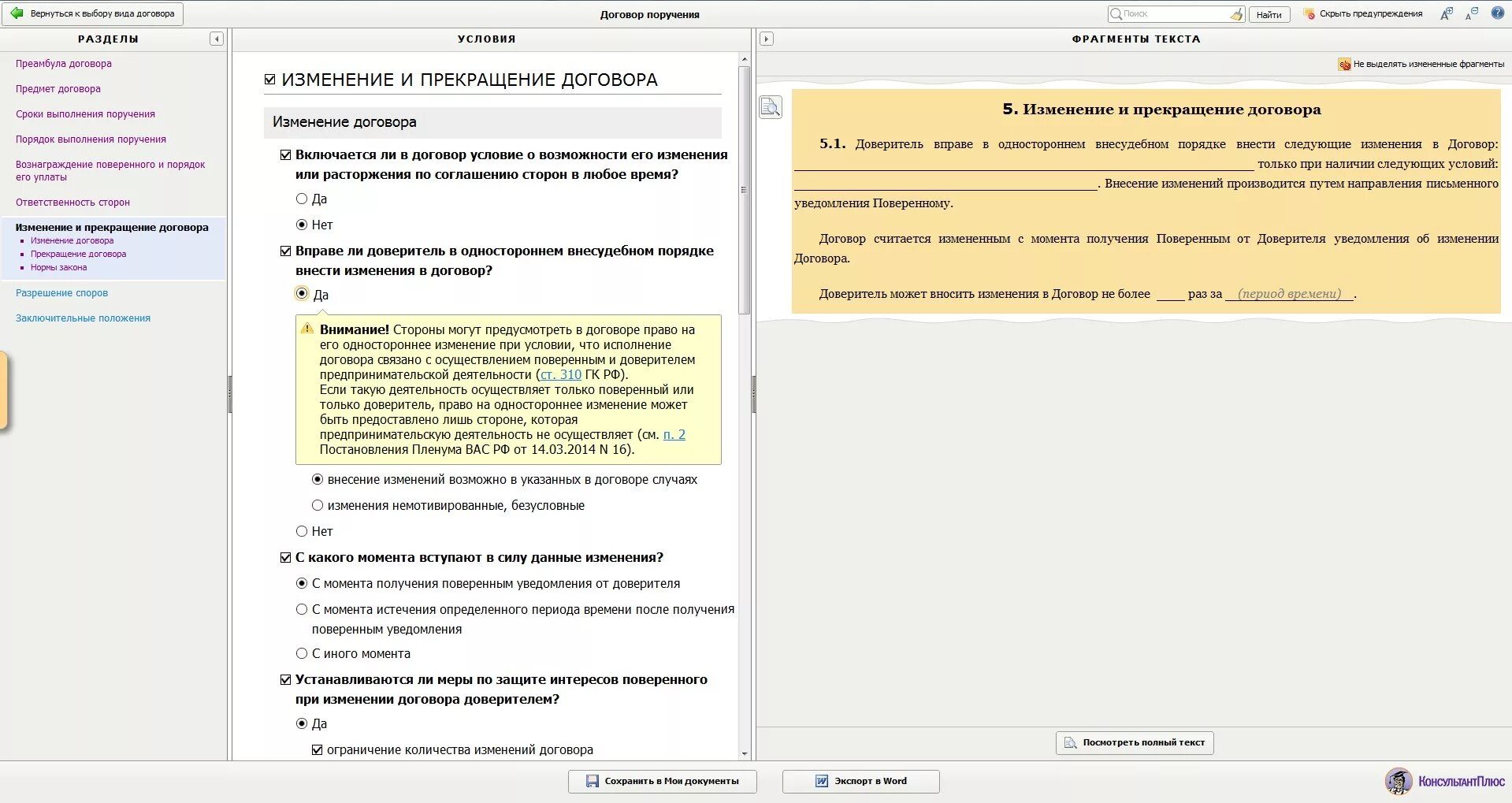Click the Word export icon
The image size is (1512, 803).
click(x=822, y=781)
